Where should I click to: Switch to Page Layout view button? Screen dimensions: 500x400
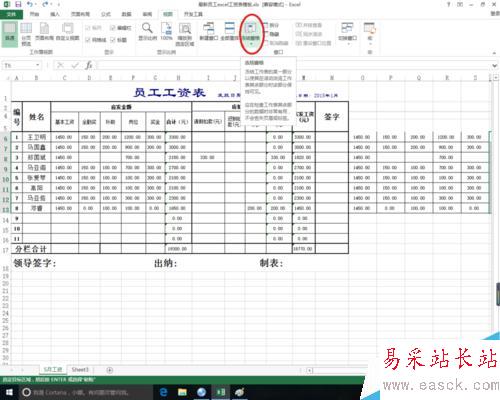[44, 32]
